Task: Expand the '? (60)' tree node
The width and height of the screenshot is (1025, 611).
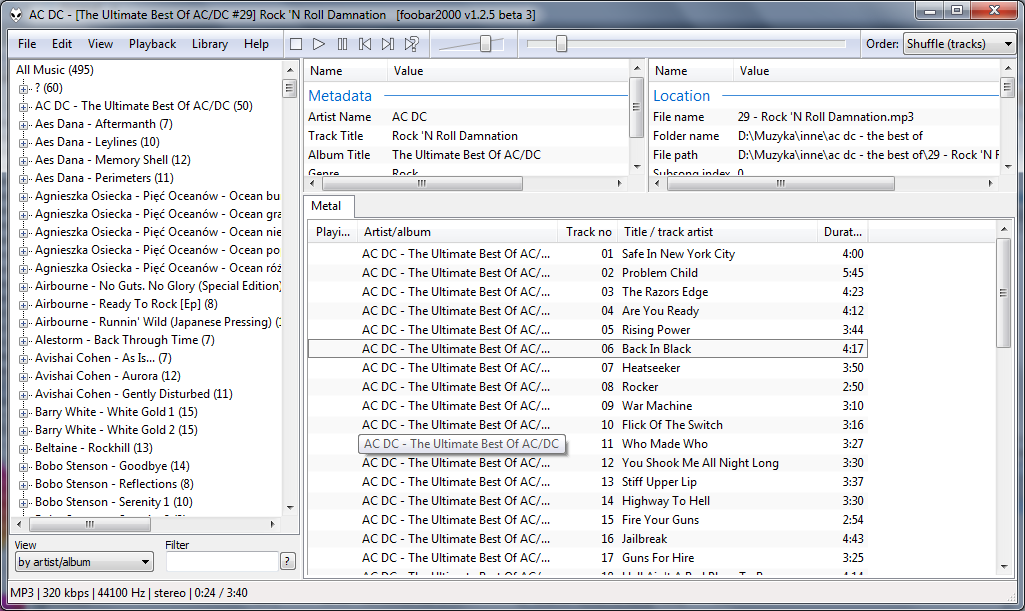Action: click(x=24, y=88)
